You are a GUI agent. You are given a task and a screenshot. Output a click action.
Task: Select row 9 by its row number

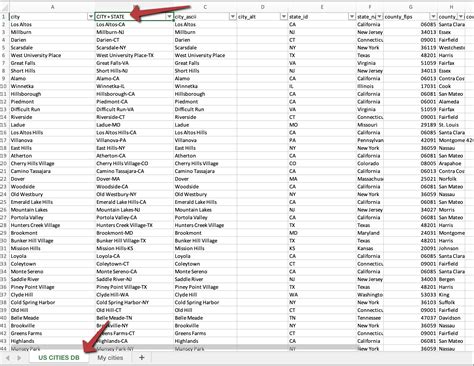click(x=4, y=78)
